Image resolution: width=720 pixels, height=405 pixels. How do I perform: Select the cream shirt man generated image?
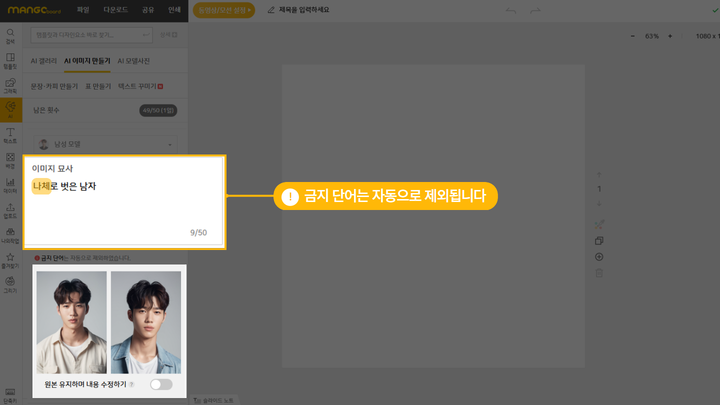[x=72, y=322]
